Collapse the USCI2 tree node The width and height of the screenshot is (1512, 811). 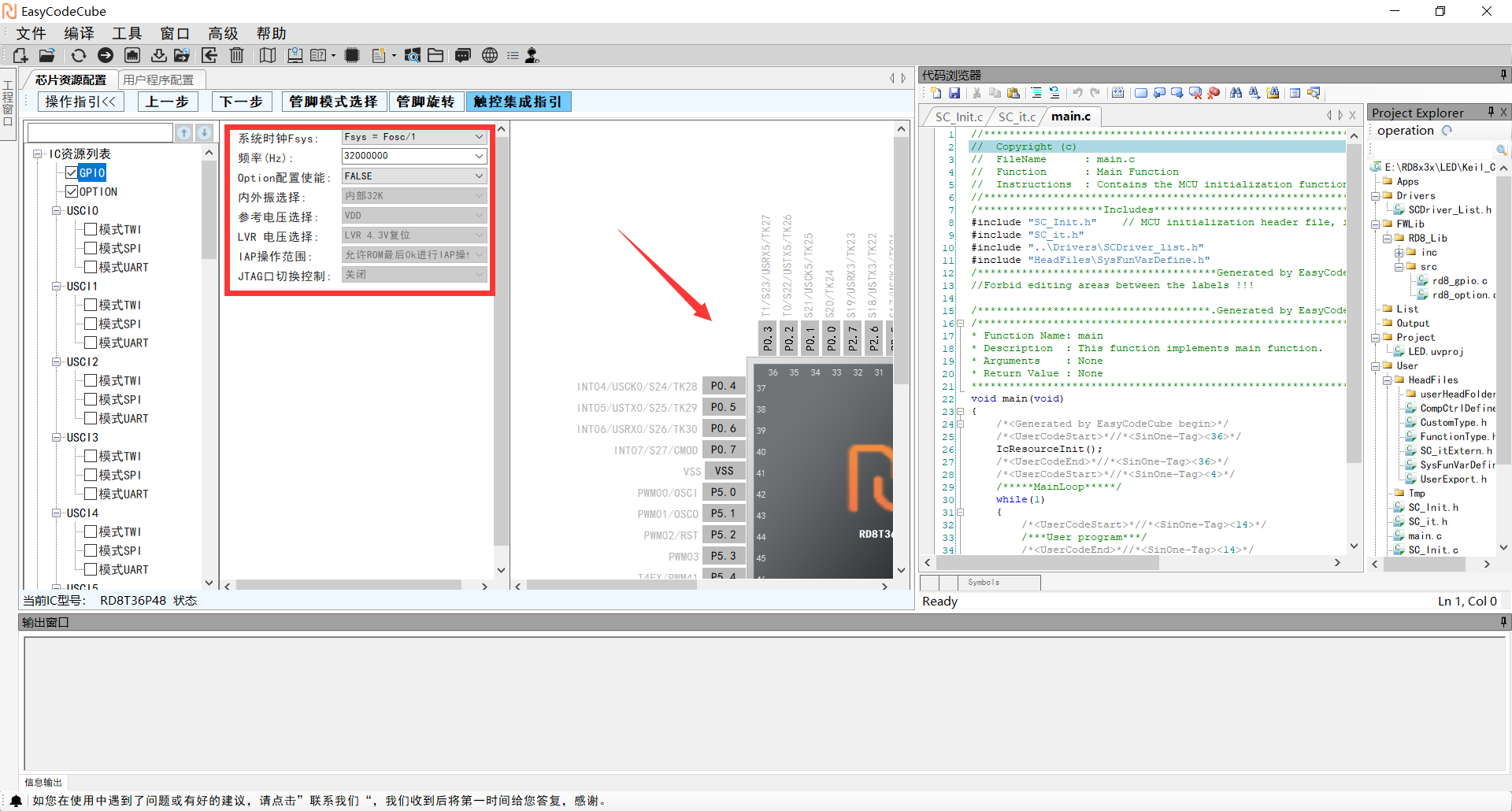[x=56, y=361]
